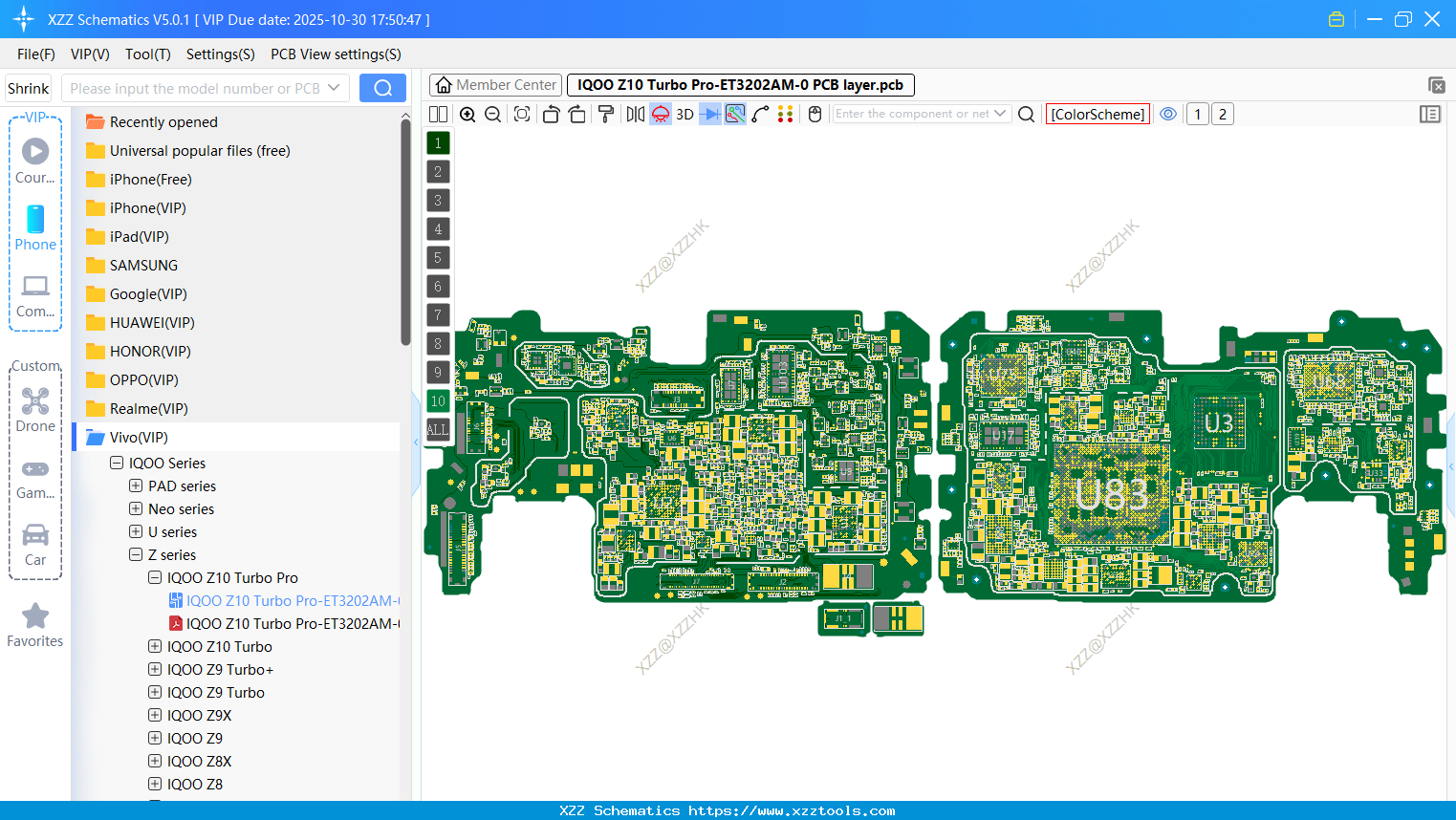Select the Game console category
Screen dimensions: 1456x820
click(x=35, y=478)
